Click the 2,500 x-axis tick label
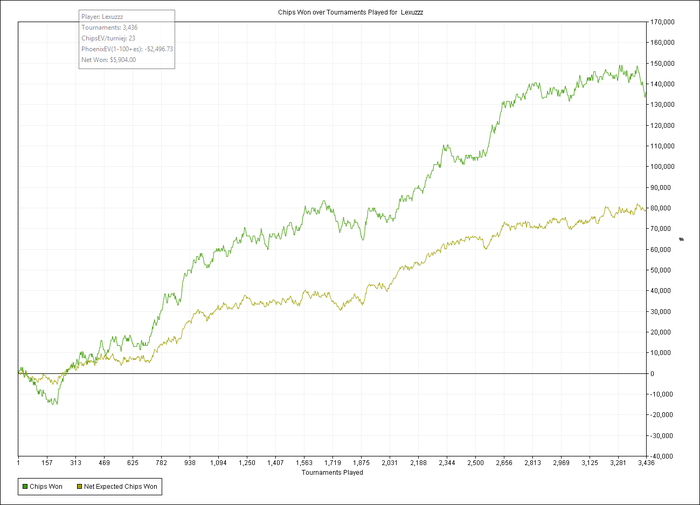 (x=475, y=463)
